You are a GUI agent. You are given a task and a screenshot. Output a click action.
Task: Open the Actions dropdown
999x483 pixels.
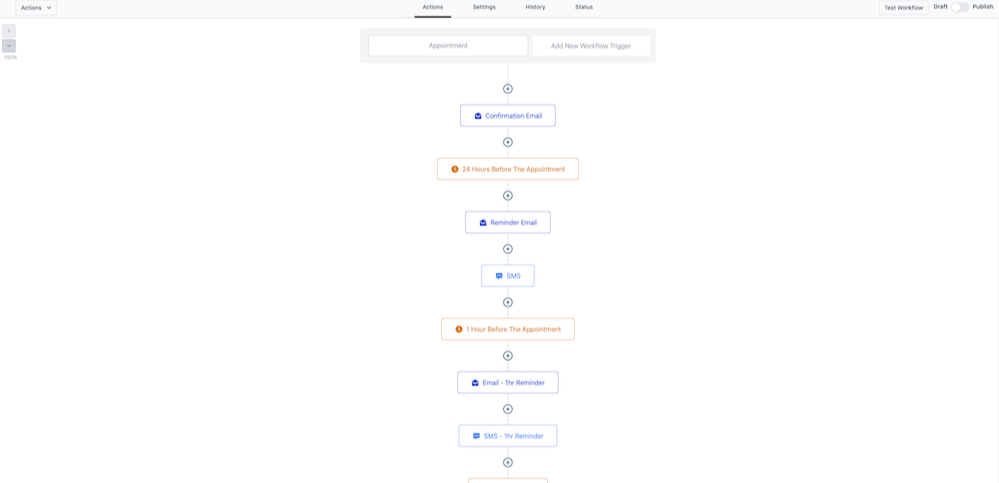(x=36, y=7)
